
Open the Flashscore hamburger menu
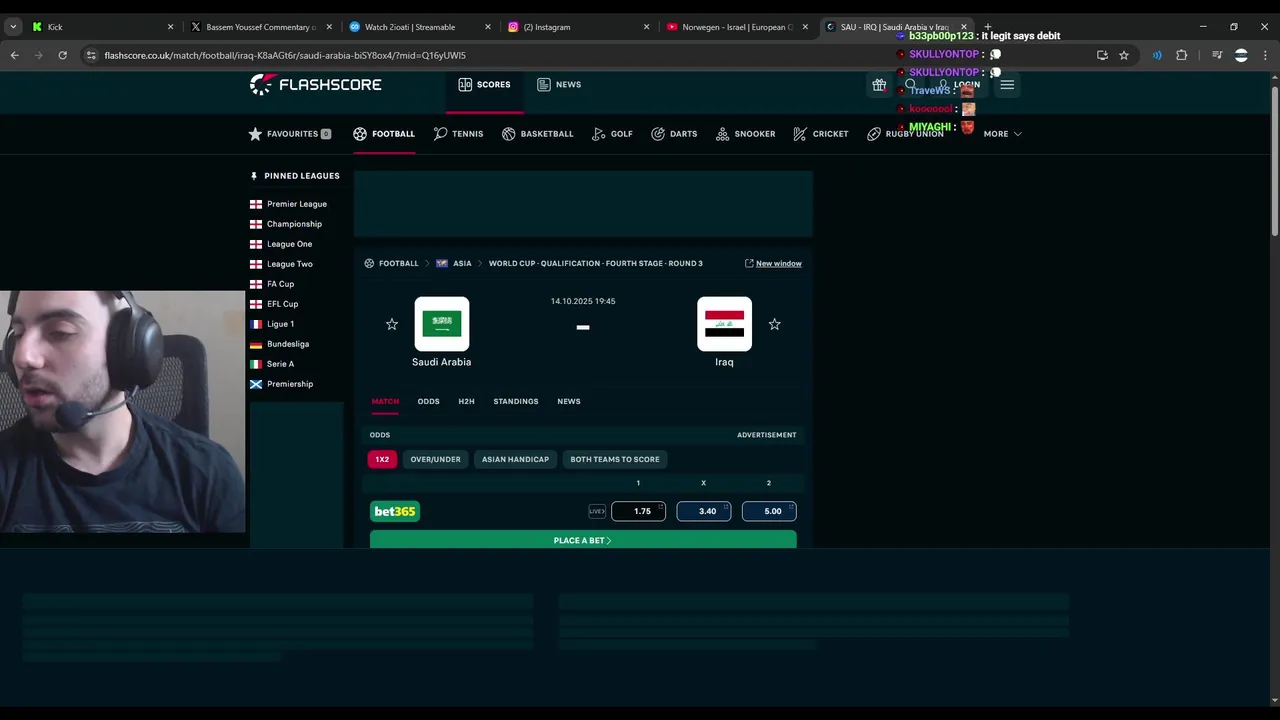pyautogui.click(x=1007, y=85)
